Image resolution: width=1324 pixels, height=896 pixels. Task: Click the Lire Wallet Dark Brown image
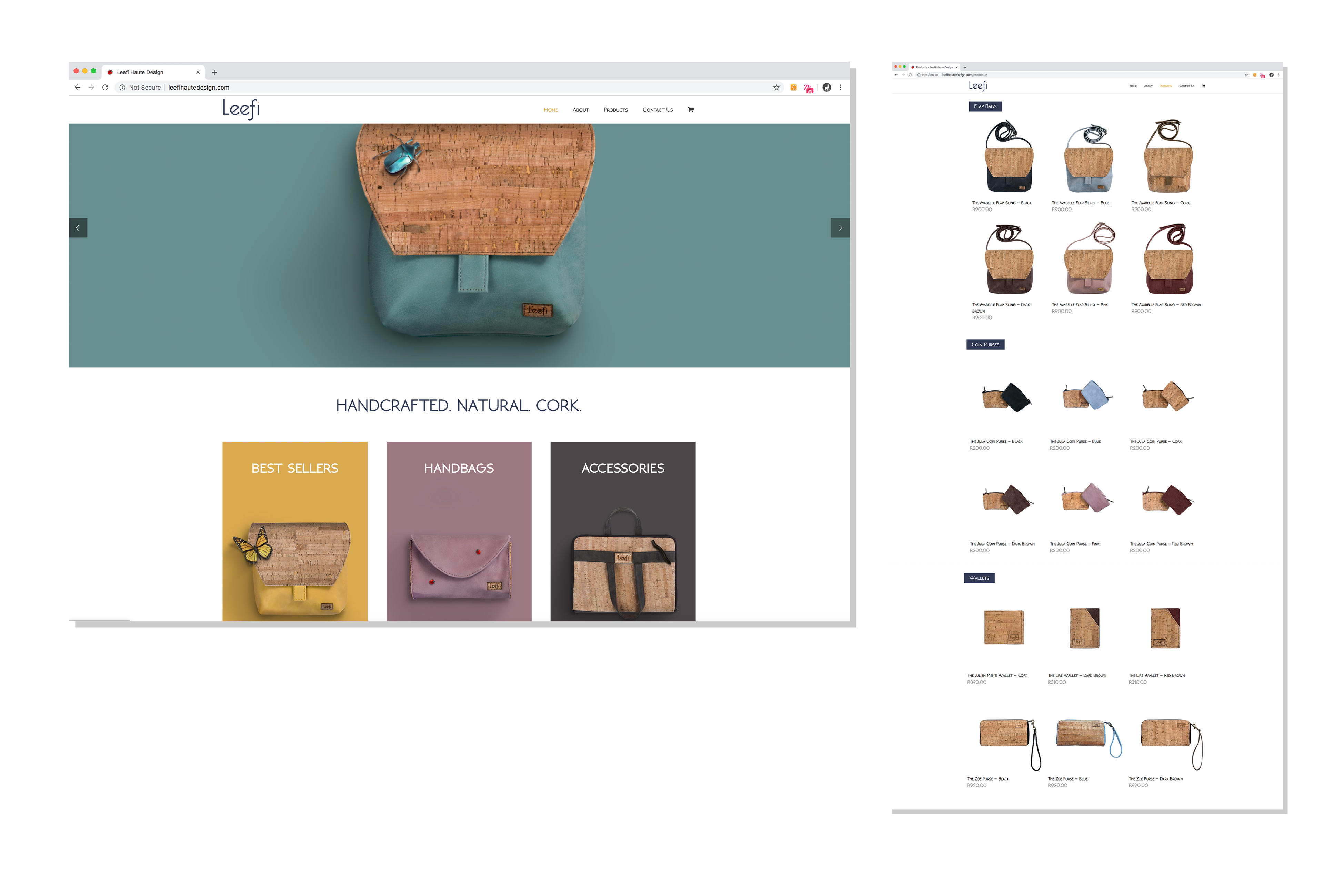point(1084,628)
